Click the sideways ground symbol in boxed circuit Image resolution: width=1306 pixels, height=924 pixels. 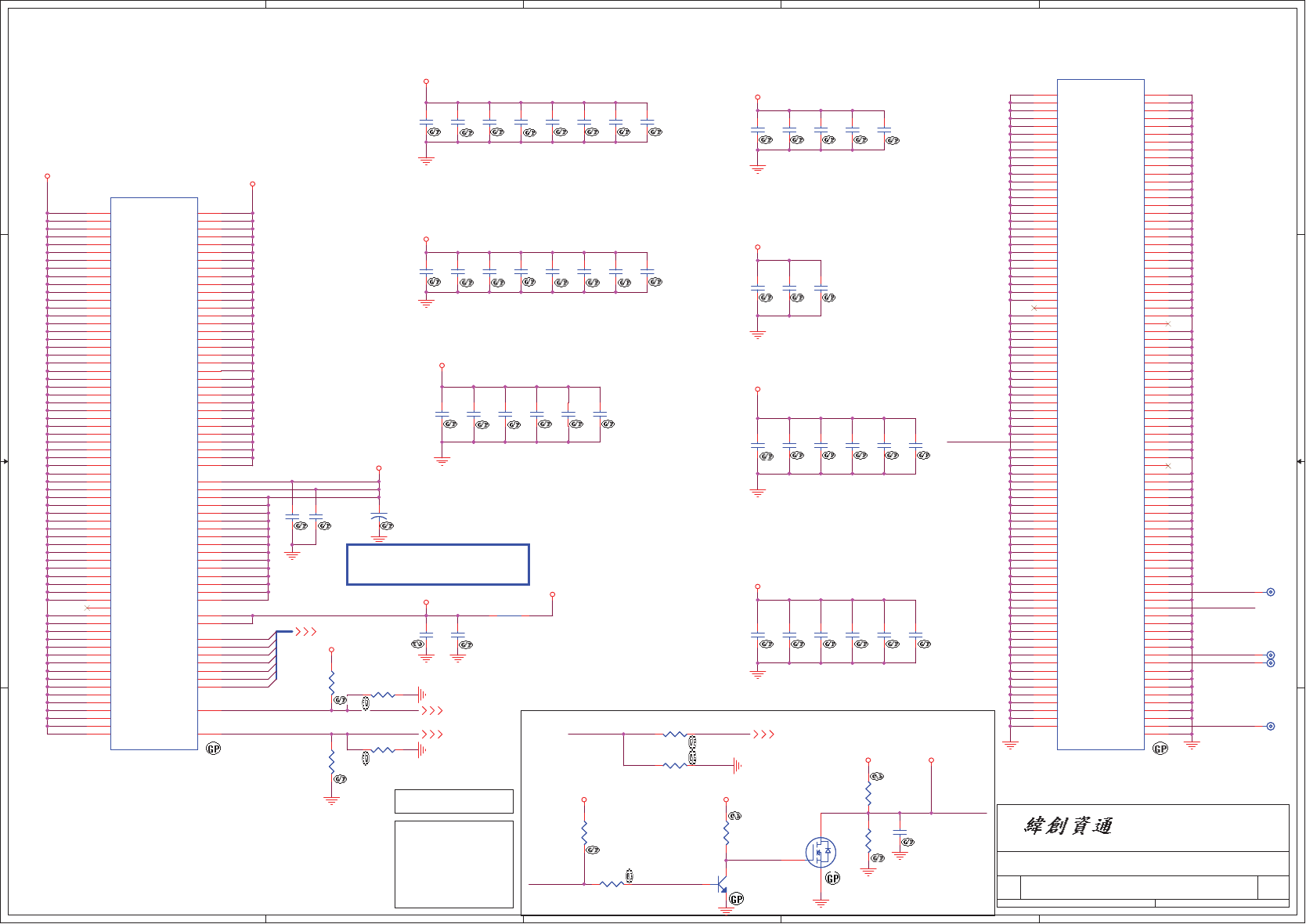[x=737, y=766]
